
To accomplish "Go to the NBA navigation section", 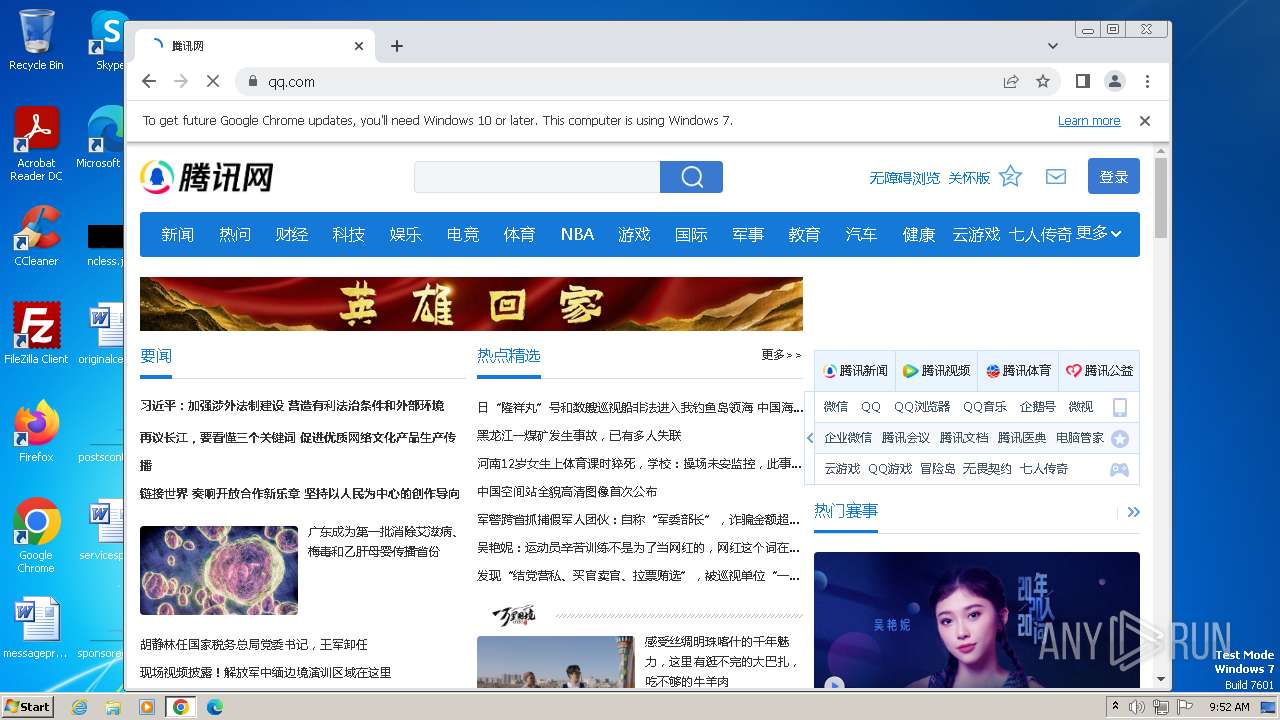I will [x=577, y=234].
